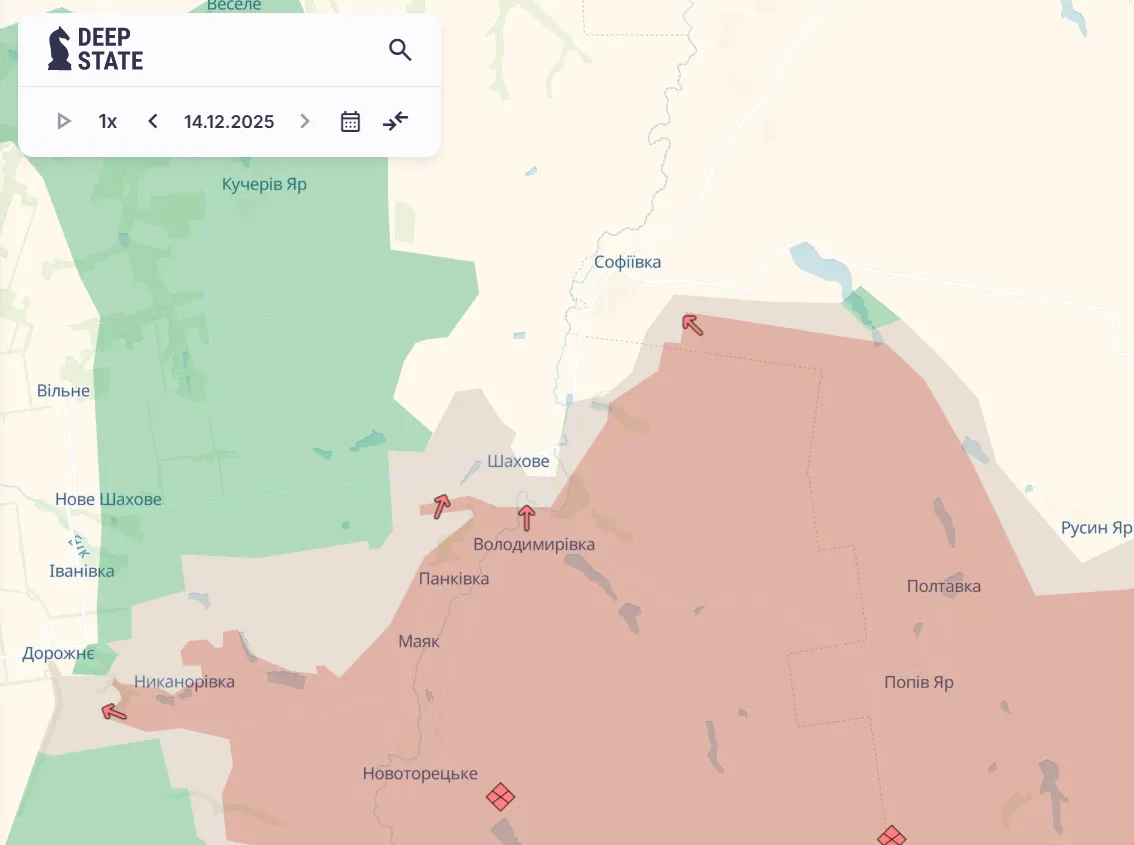Click the attack arrow southwest of Никанорівка

point(115,712)
